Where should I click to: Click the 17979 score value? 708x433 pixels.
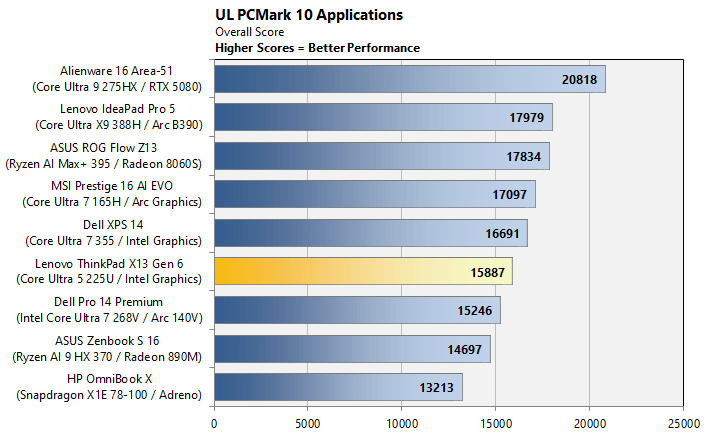coord(526,118)
